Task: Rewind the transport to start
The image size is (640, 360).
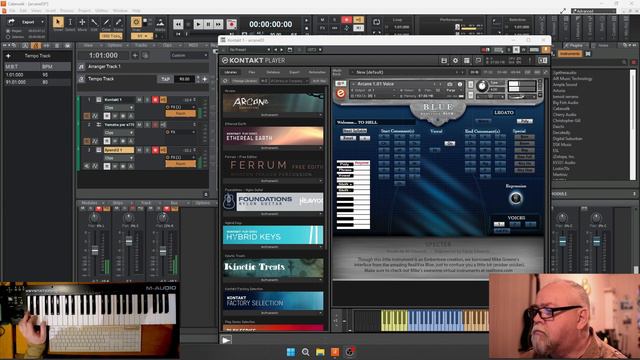Action: coord(178,24)
